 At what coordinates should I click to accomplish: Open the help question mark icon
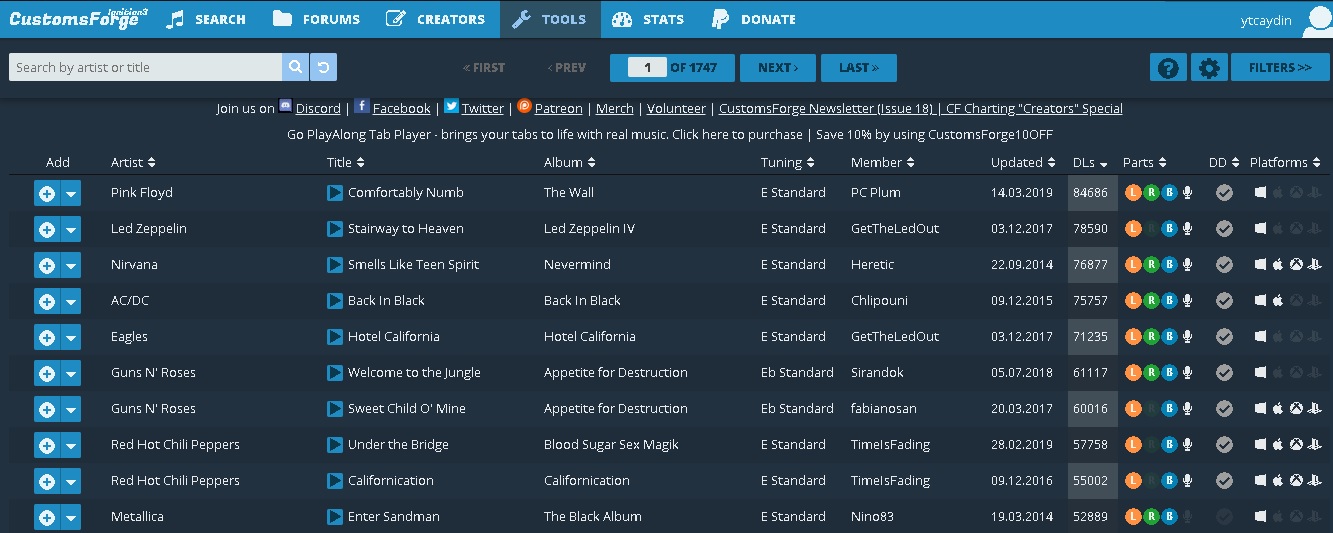click(x=1167, y=68)
